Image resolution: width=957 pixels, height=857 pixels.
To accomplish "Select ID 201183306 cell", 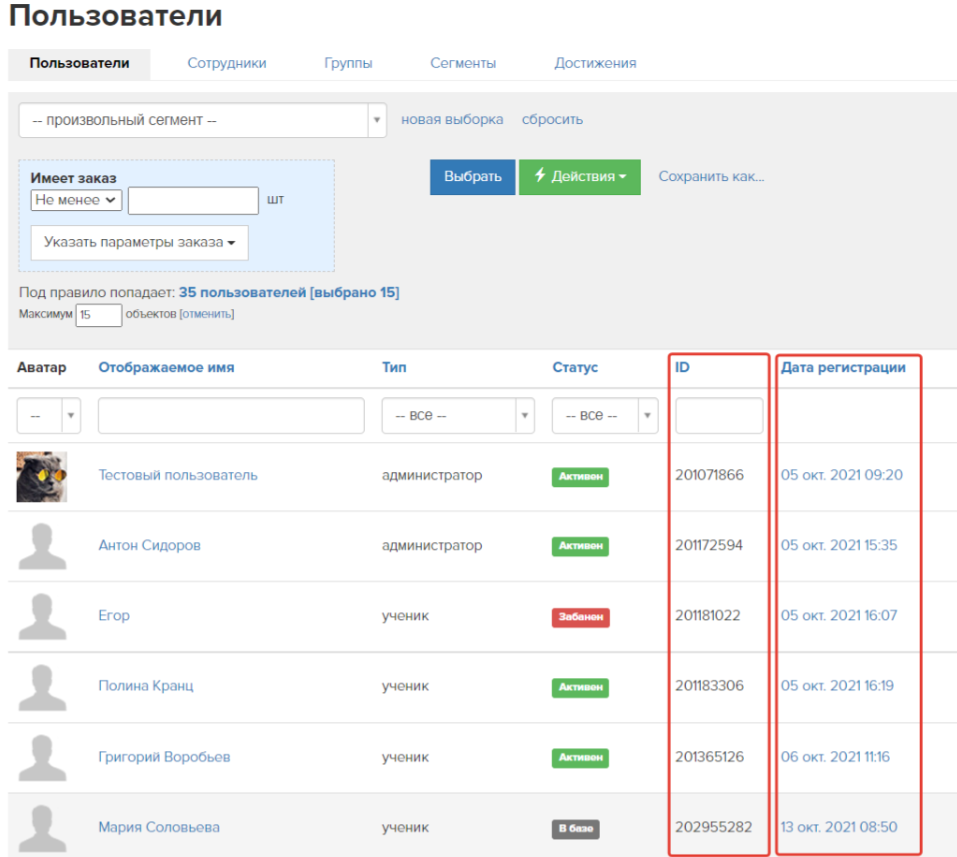I will pyautogui.click(x=709, y=686).
